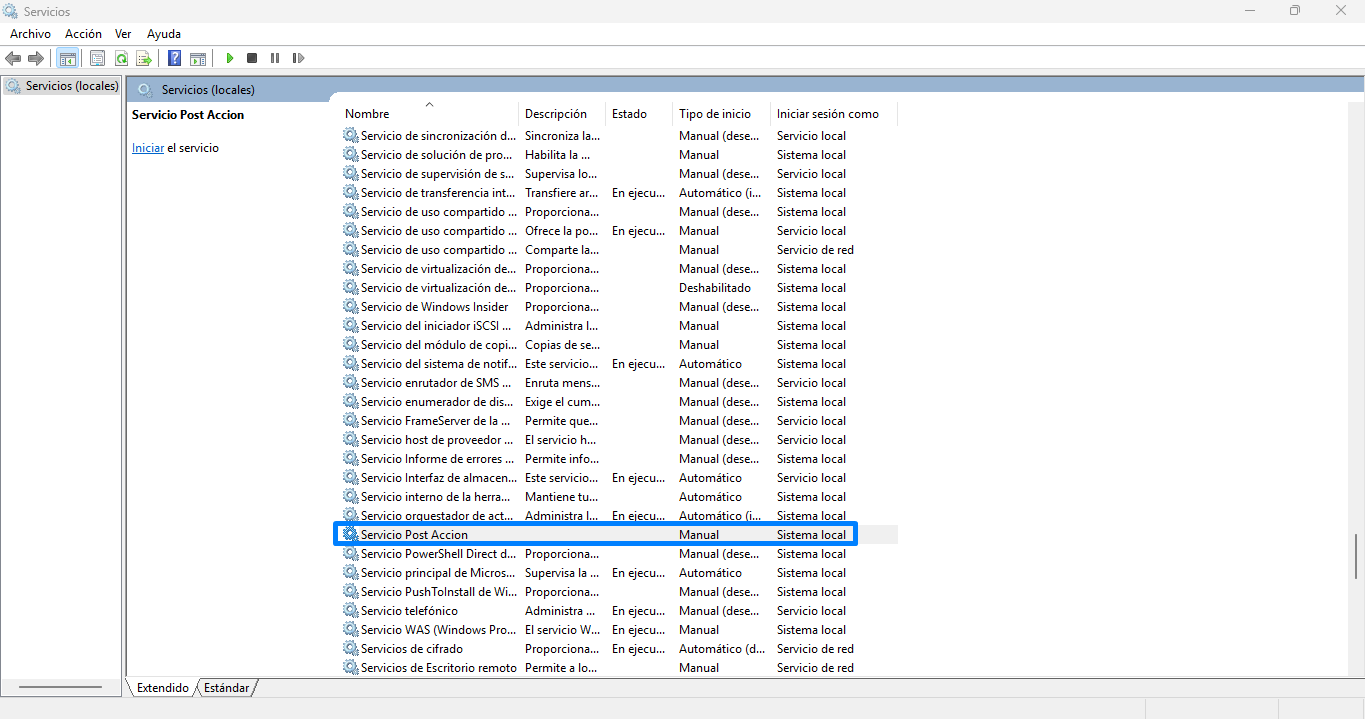The image size is (1365, 719).
Task: Click the blue Help question mark icon
Action: coord(174,58)
